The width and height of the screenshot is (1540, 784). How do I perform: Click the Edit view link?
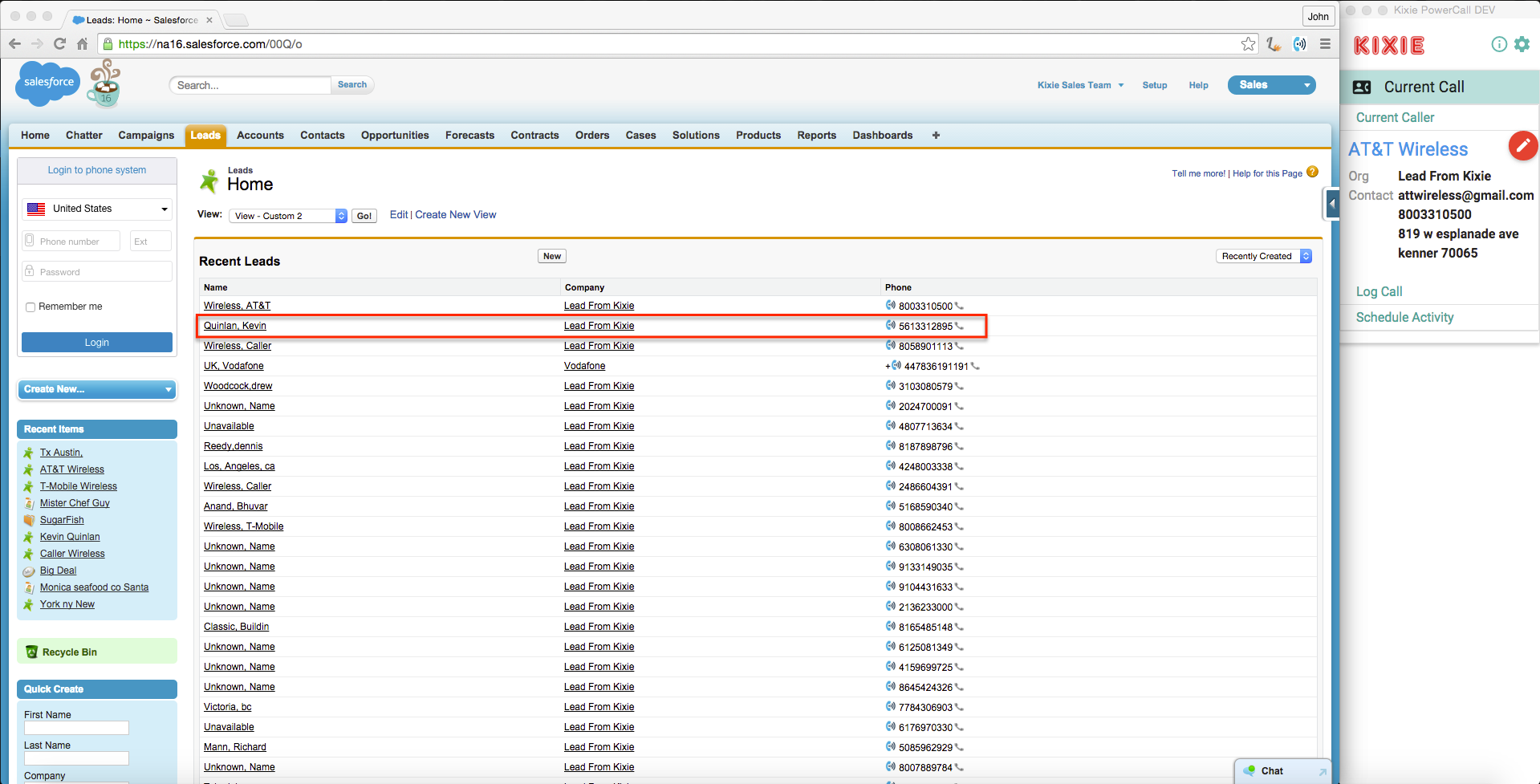click(399, 215)
